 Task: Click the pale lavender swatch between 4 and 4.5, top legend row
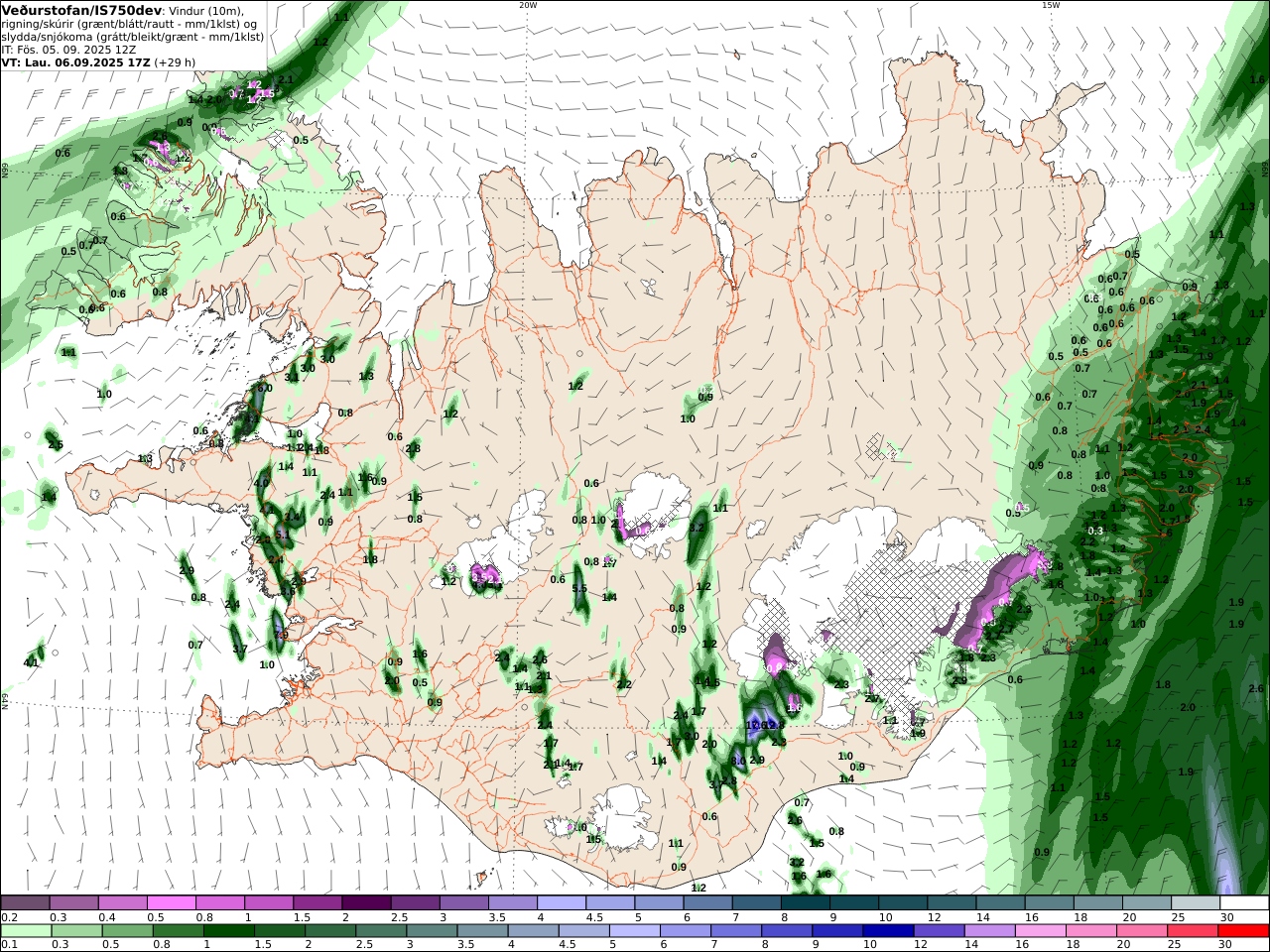(x=560, y=902)
